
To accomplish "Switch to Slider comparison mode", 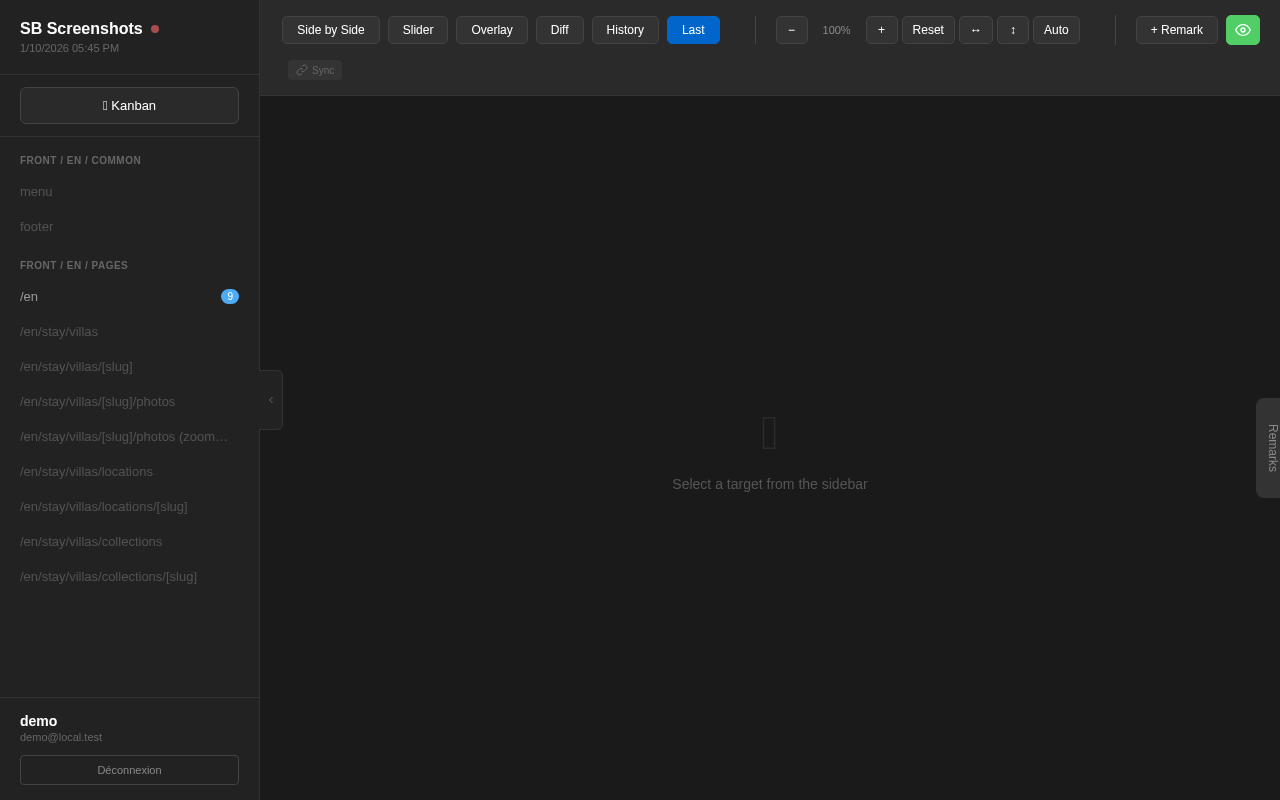I will click(418, 30).
